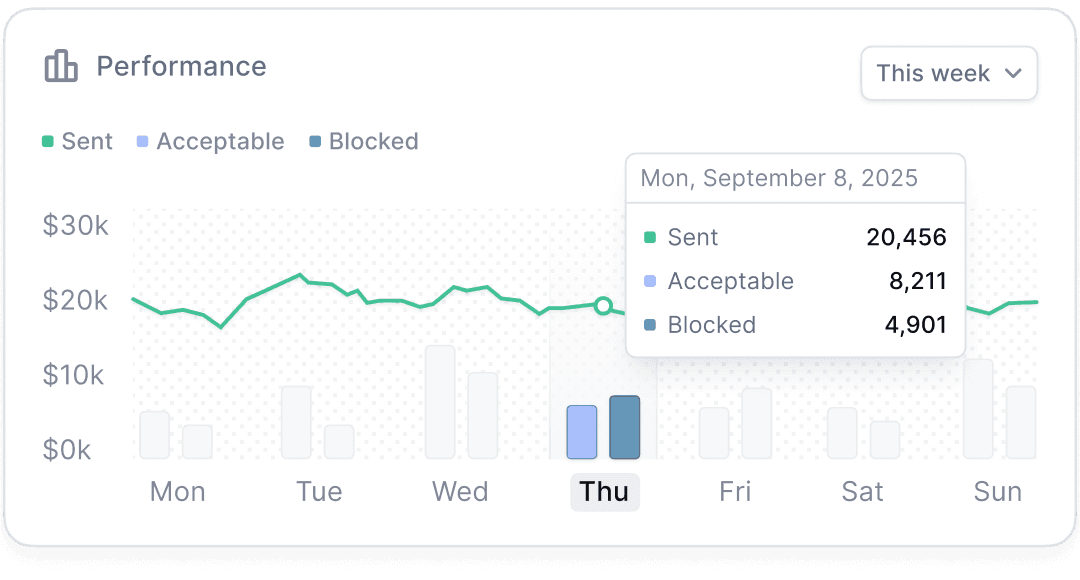This screenshot has width=1080, height=580.
Task: Toggle the Blocked legend series
Action: [364, 142]
